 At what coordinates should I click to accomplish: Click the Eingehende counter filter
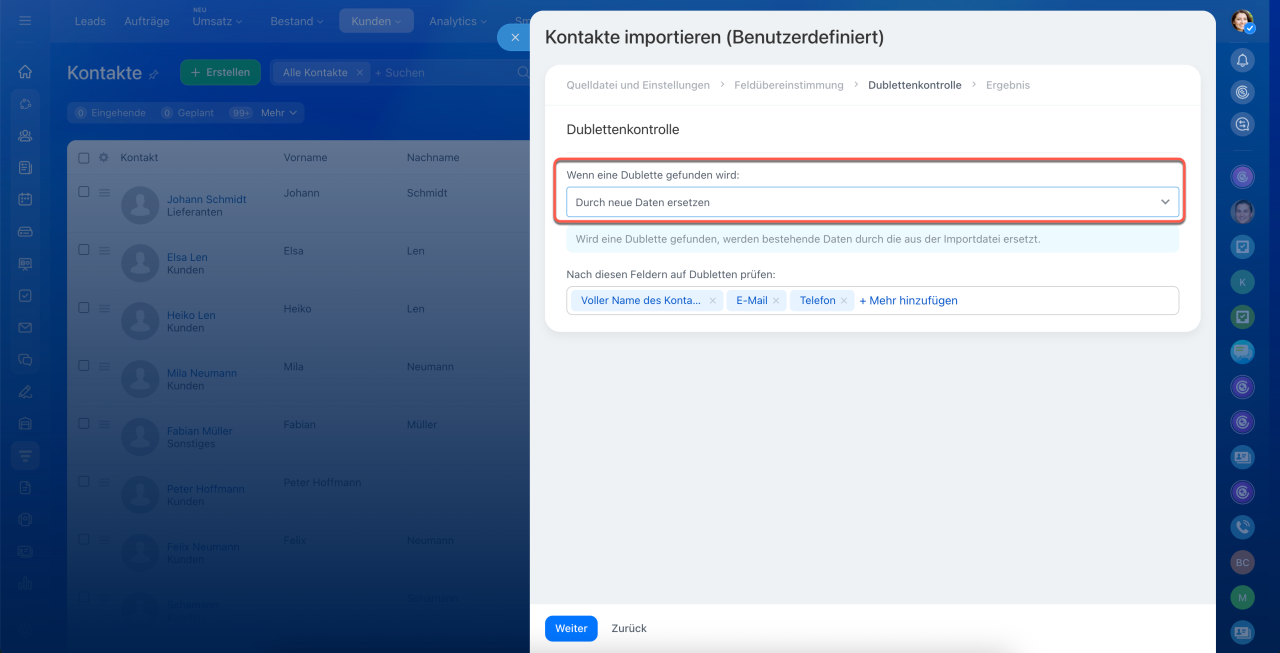110,113
